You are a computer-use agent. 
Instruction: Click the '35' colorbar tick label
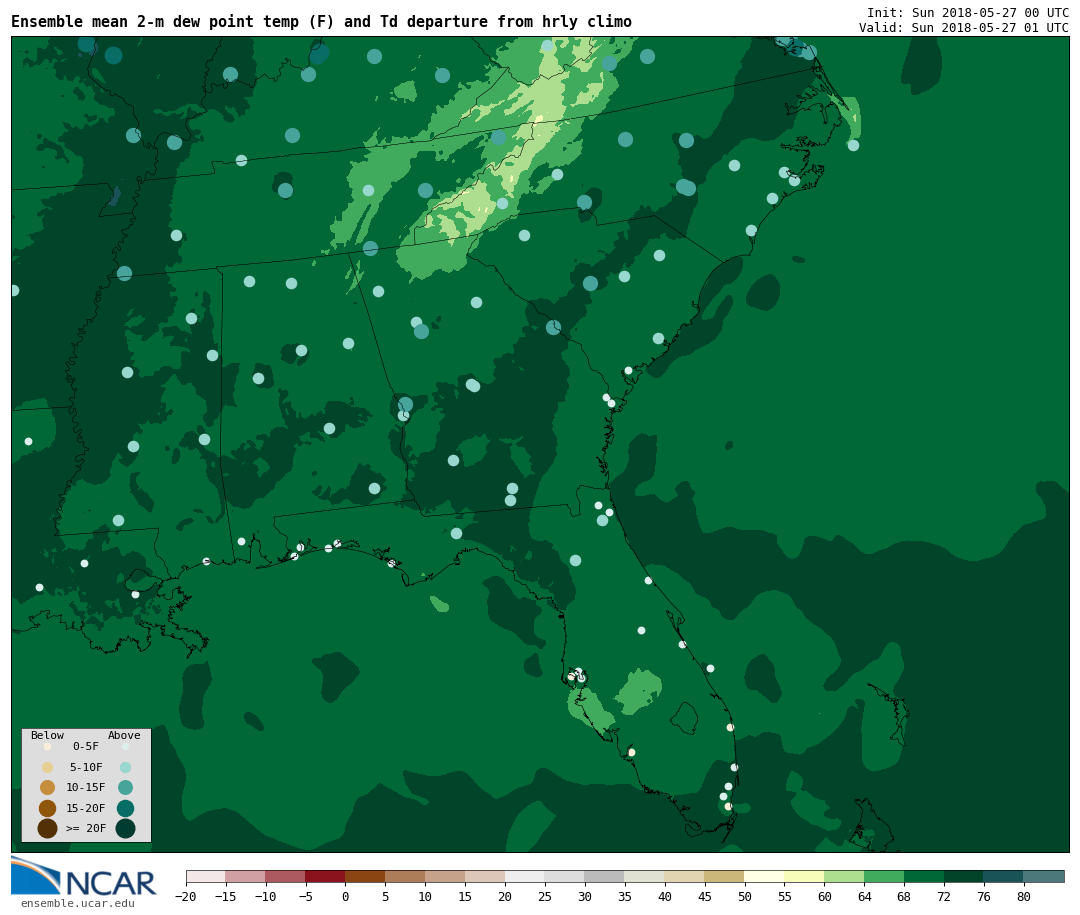[x=625, y=897]
